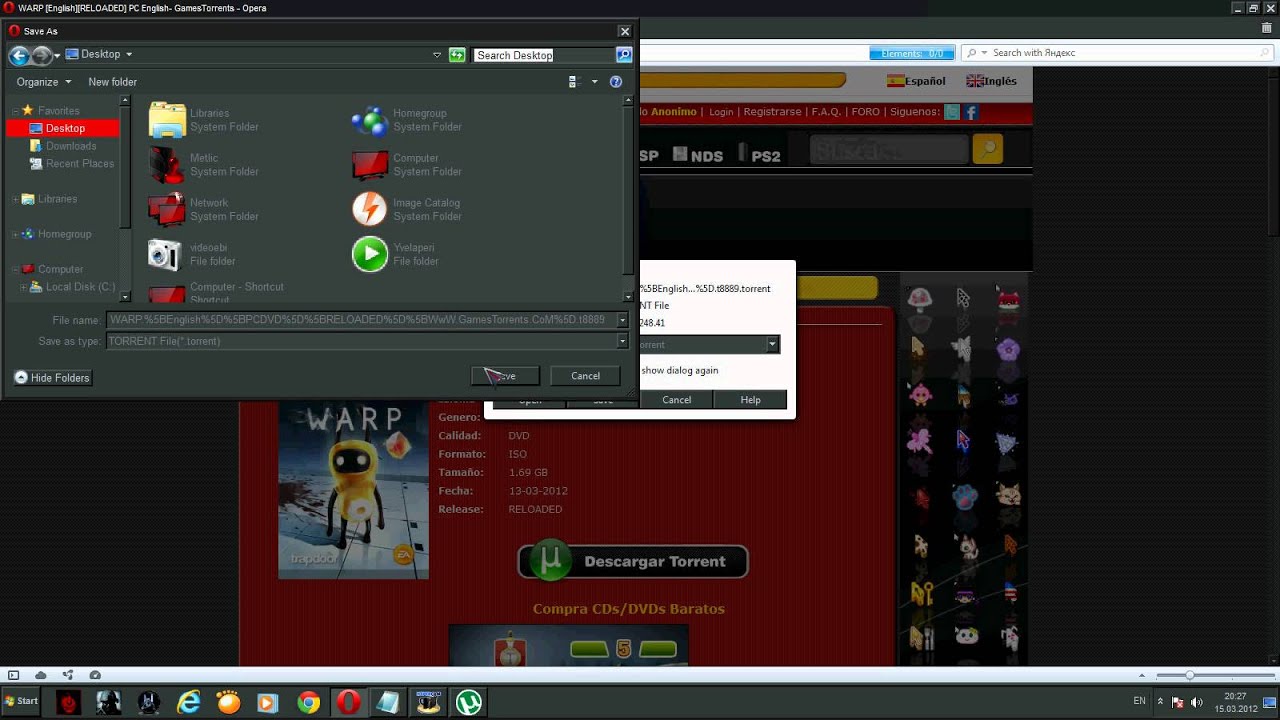
Task: Open Internet Explorer from the taskbar
Action: [189, 702]
